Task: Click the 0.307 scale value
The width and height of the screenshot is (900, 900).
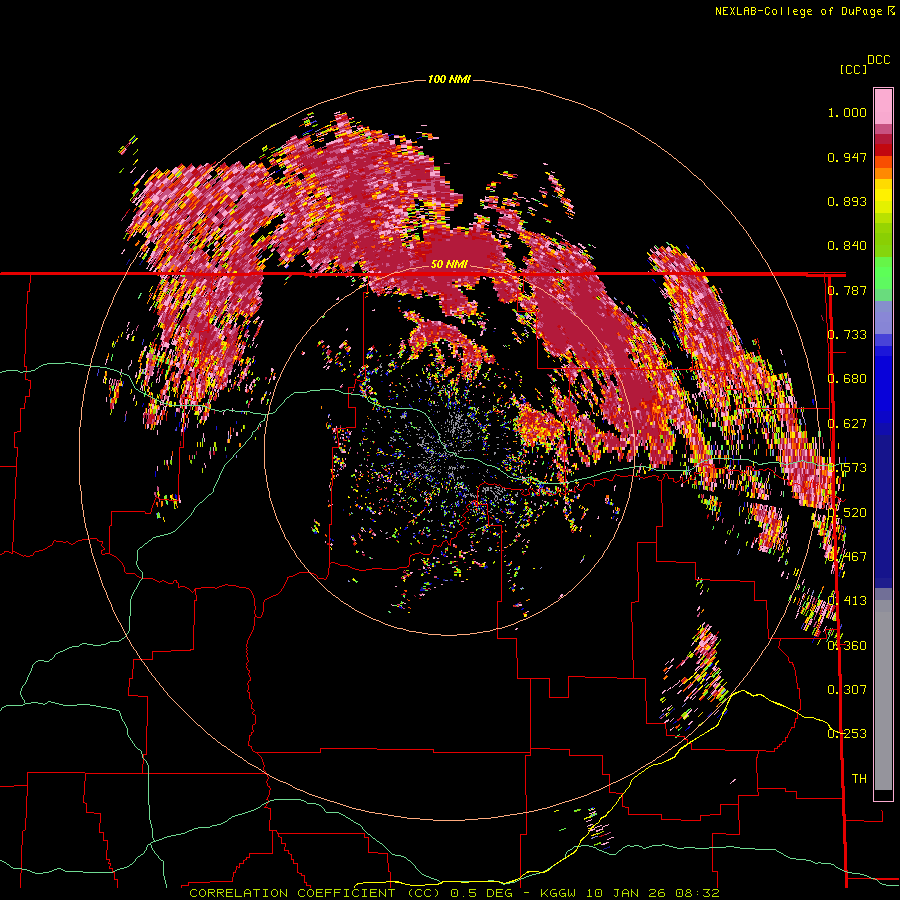Action: (847, 690)
